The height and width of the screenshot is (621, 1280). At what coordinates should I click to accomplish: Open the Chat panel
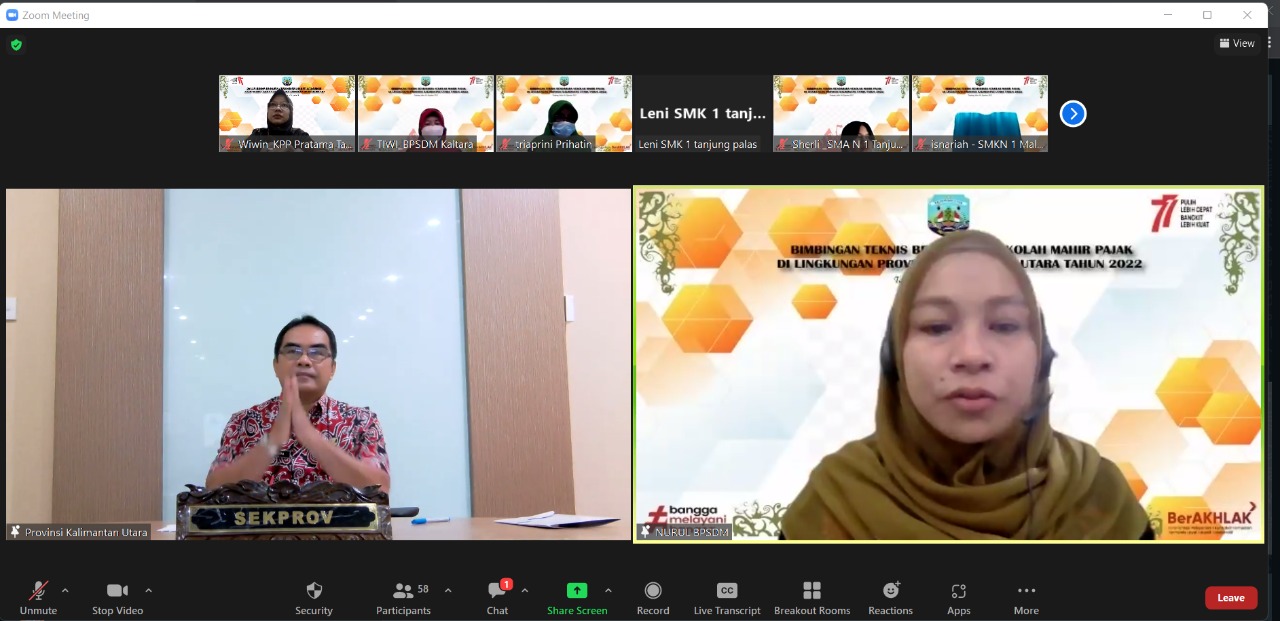[497, 597]
